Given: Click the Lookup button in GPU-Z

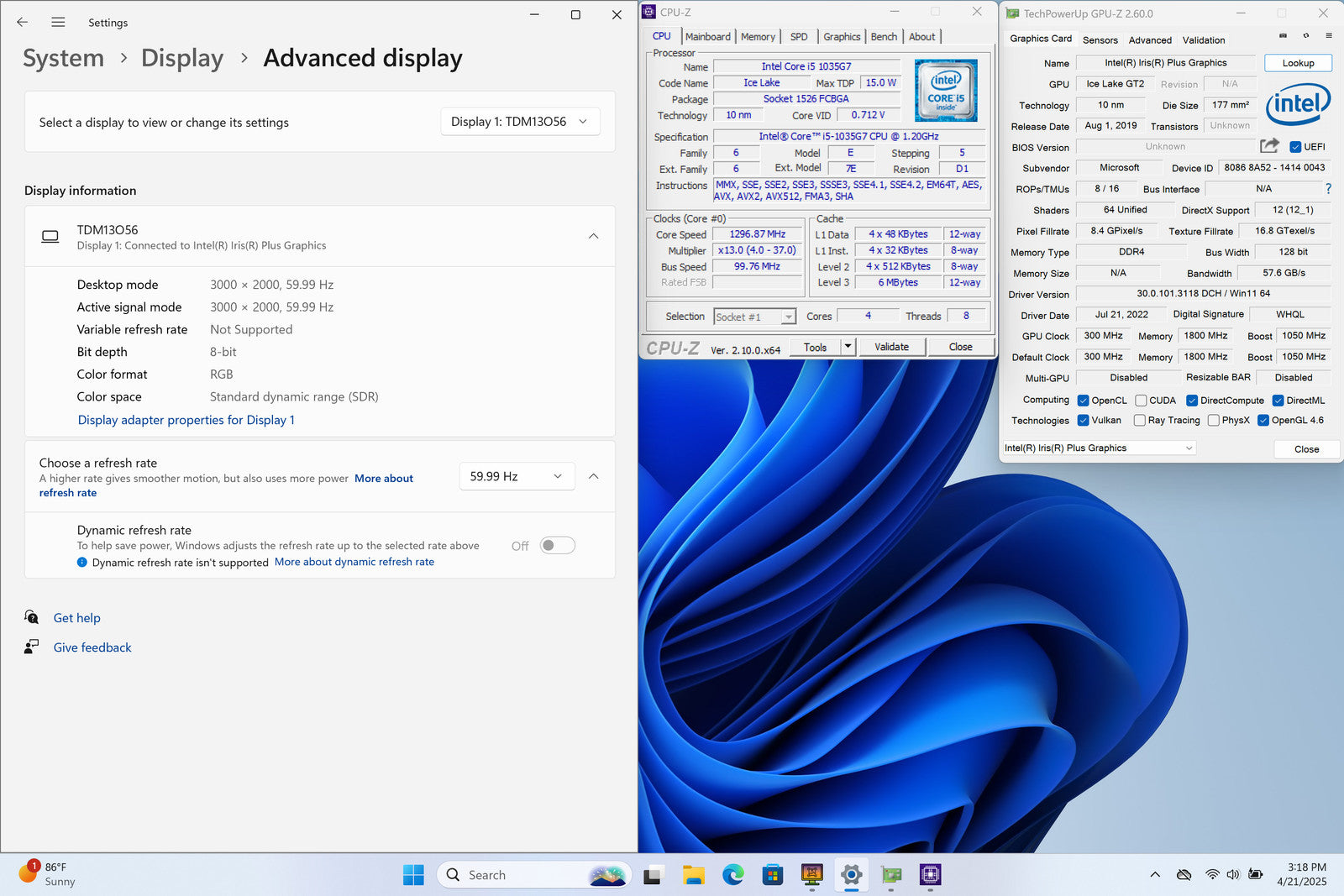Looking at the screenshot, I should pyautogui.click(x=1298, y=63).
